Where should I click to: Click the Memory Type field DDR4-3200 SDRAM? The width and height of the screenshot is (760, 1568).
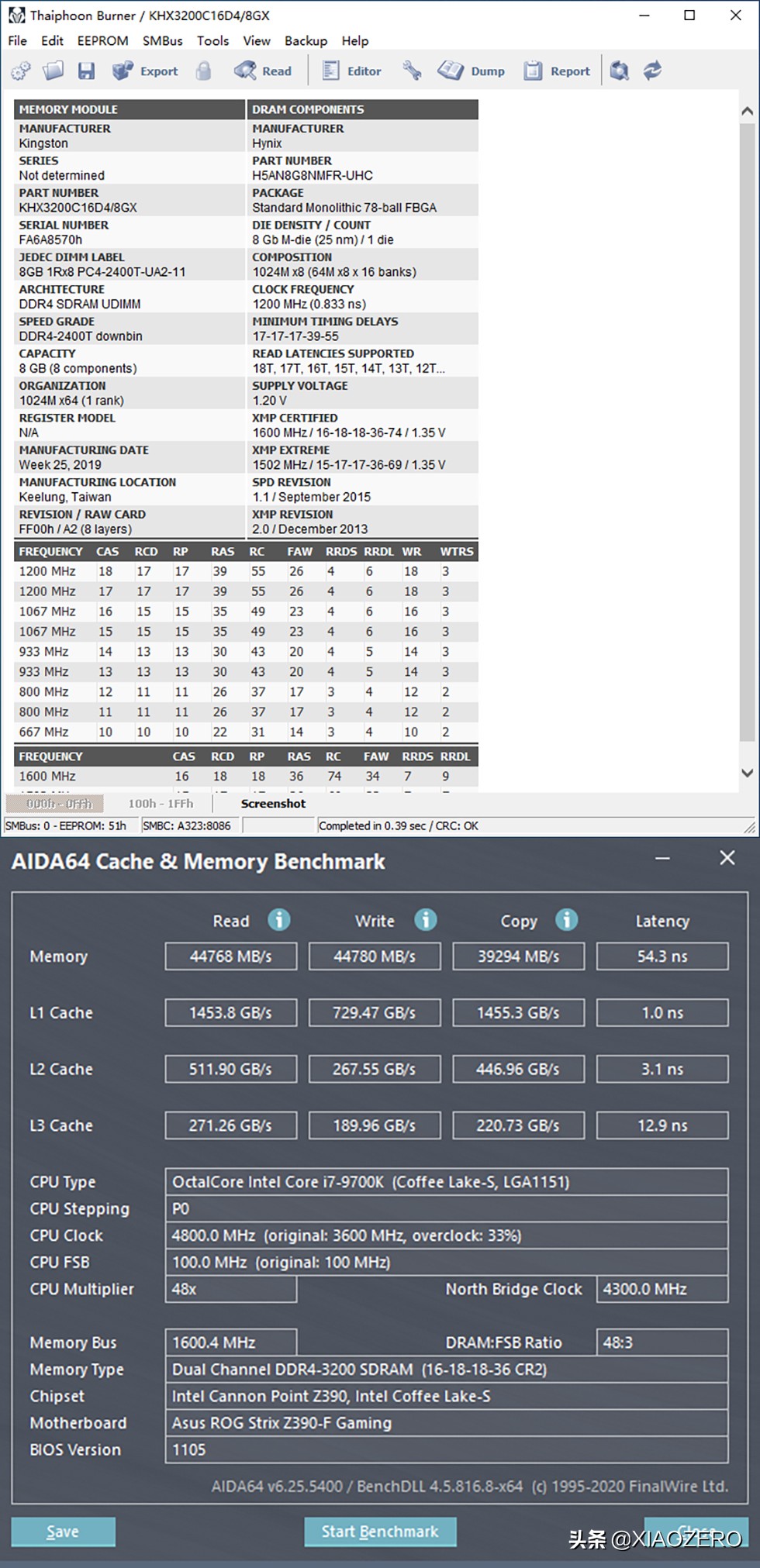click(447, 1370)
